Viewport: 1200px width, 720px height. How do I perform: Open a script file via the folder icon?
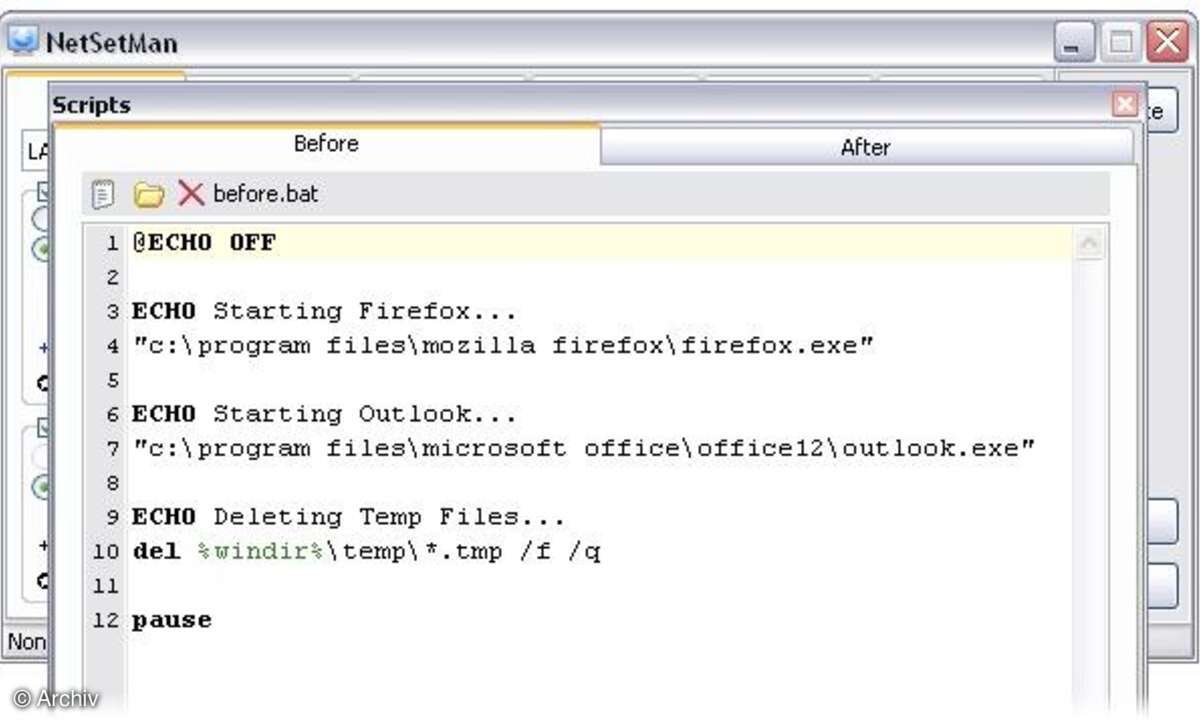148,194
